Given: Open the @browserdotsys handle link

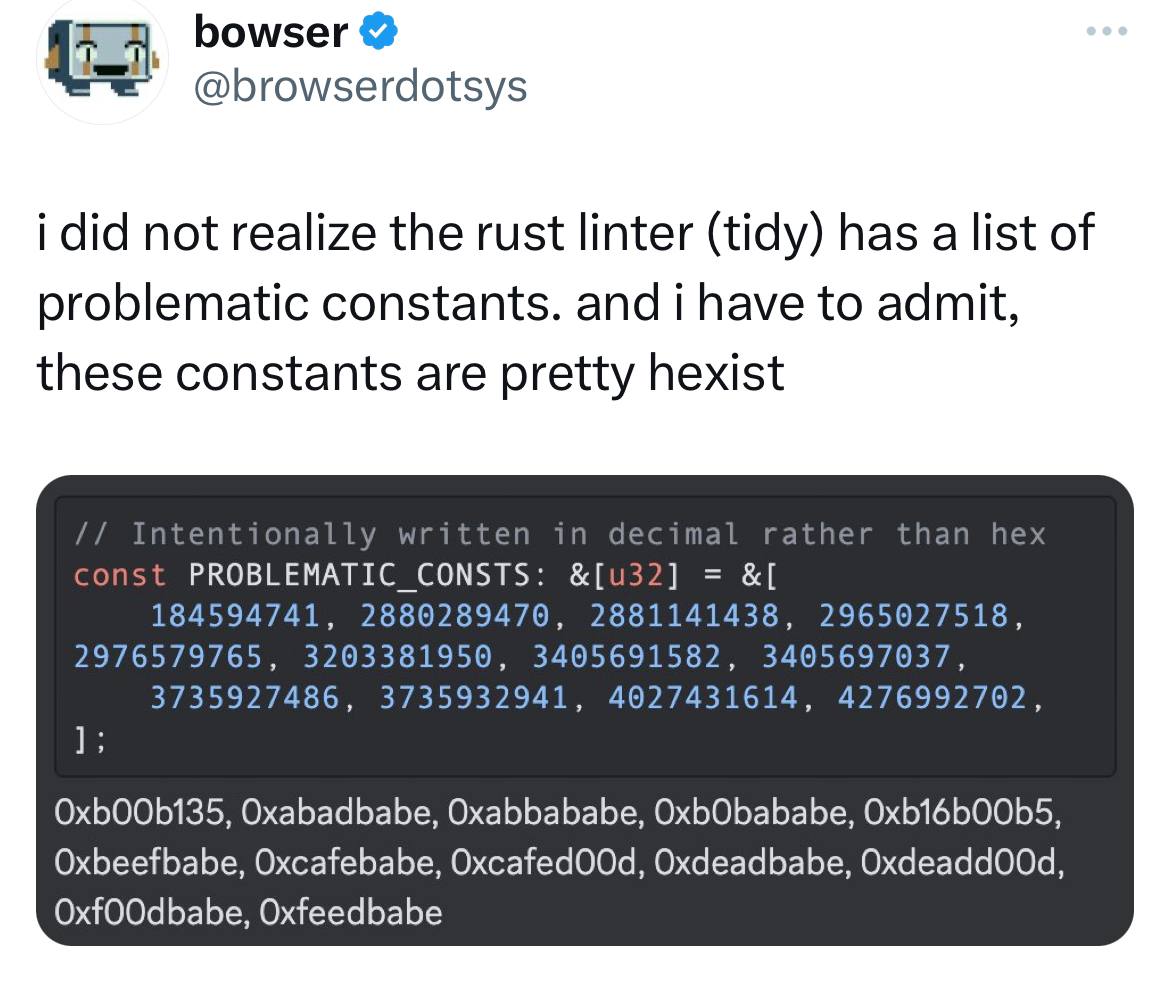Looking at the screenshot, I should pyautogui.click(x=360, y=87).
